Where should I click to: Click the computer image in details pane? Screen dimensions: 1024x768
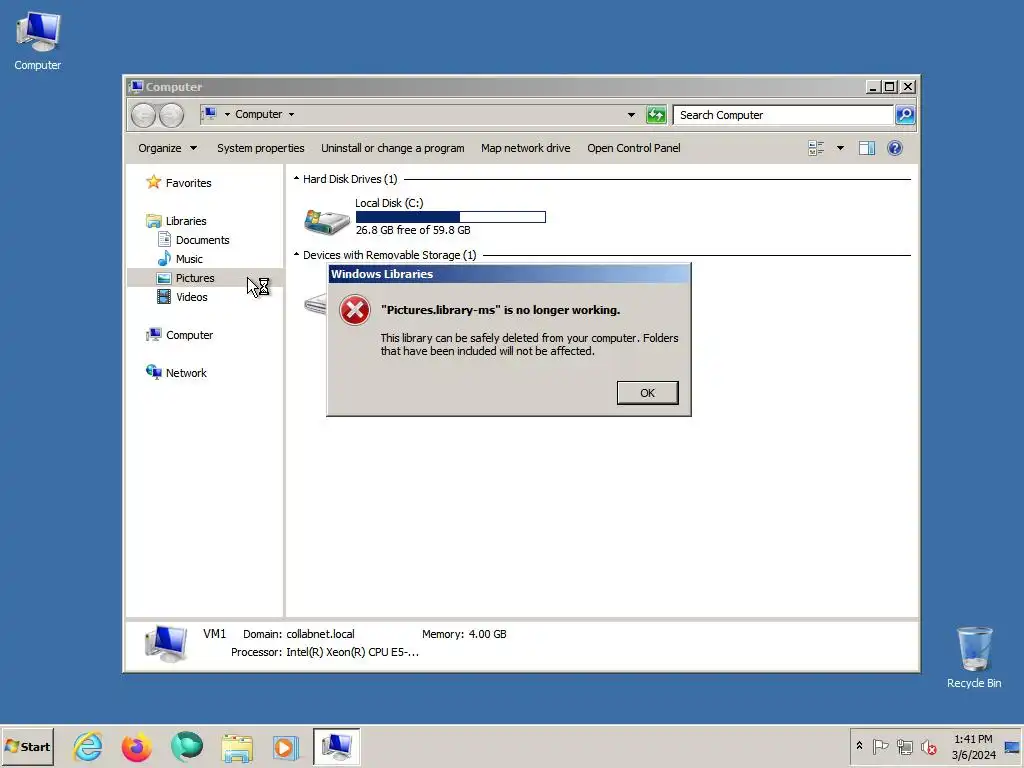(x=166, y=643)
